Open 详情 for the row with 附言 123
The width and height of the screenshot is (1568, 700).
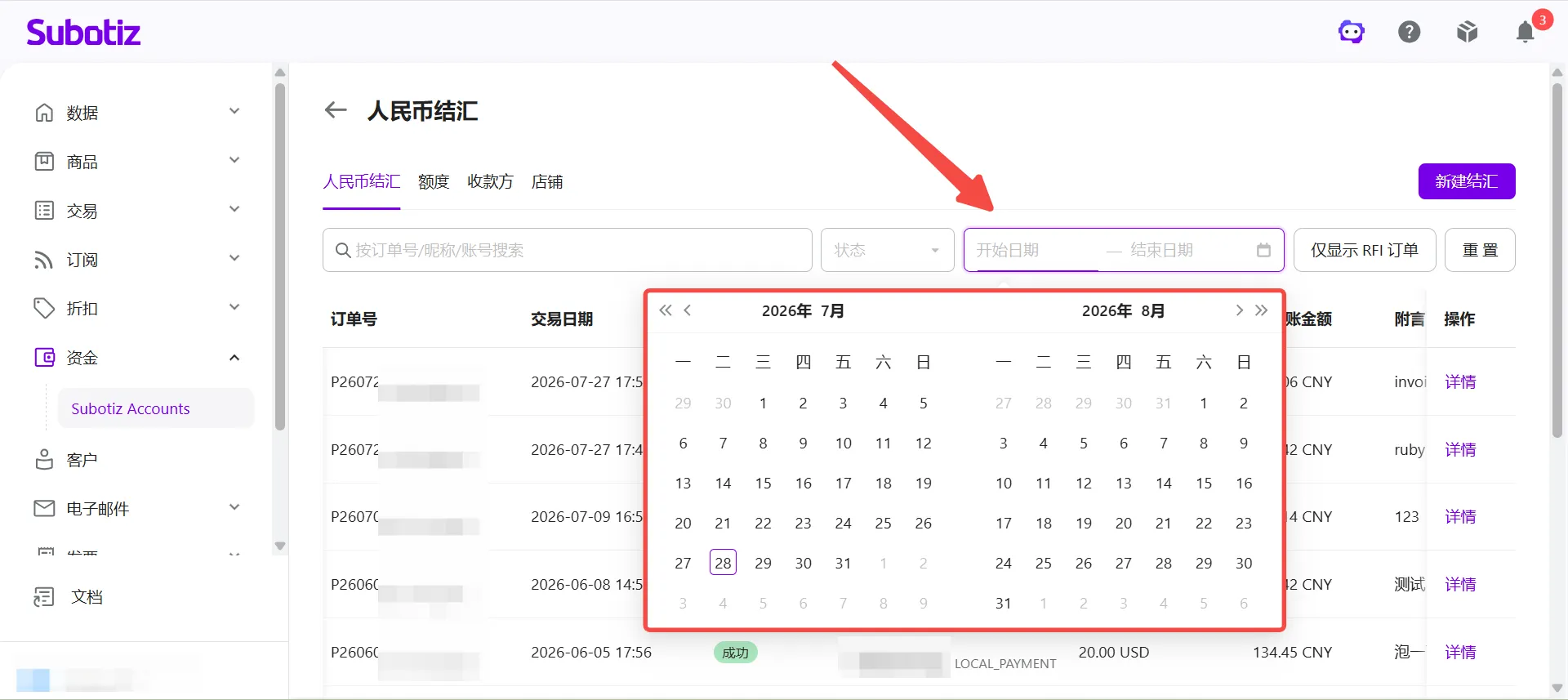click(1460, 516)
